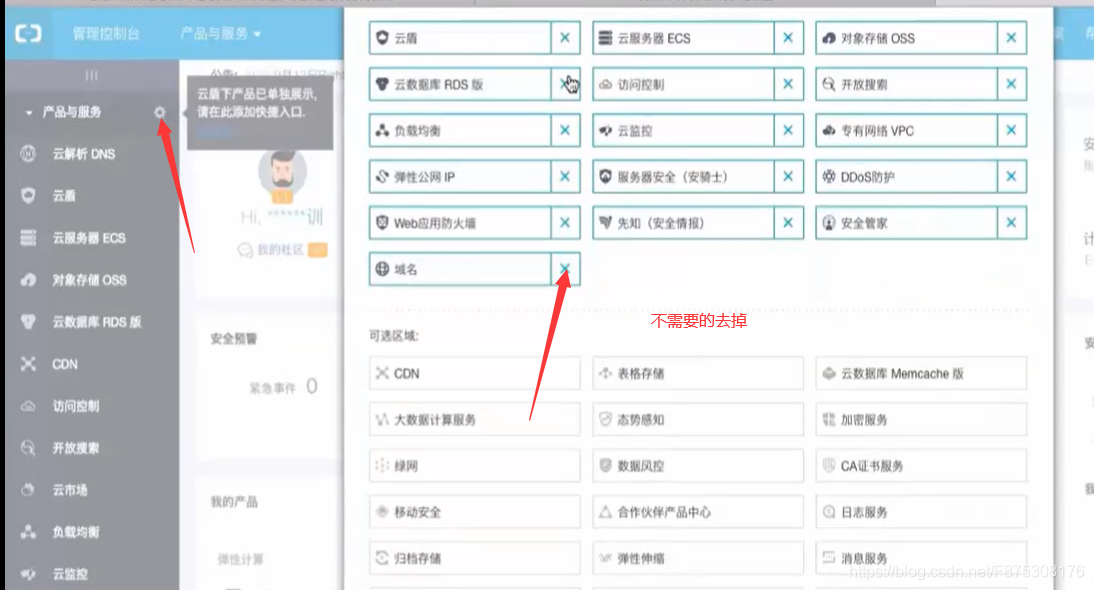Remove 安全管家 from selected shortcuts
Image resolution: width=1094 pixels, height=590 pixels.
coord(1012,222)
